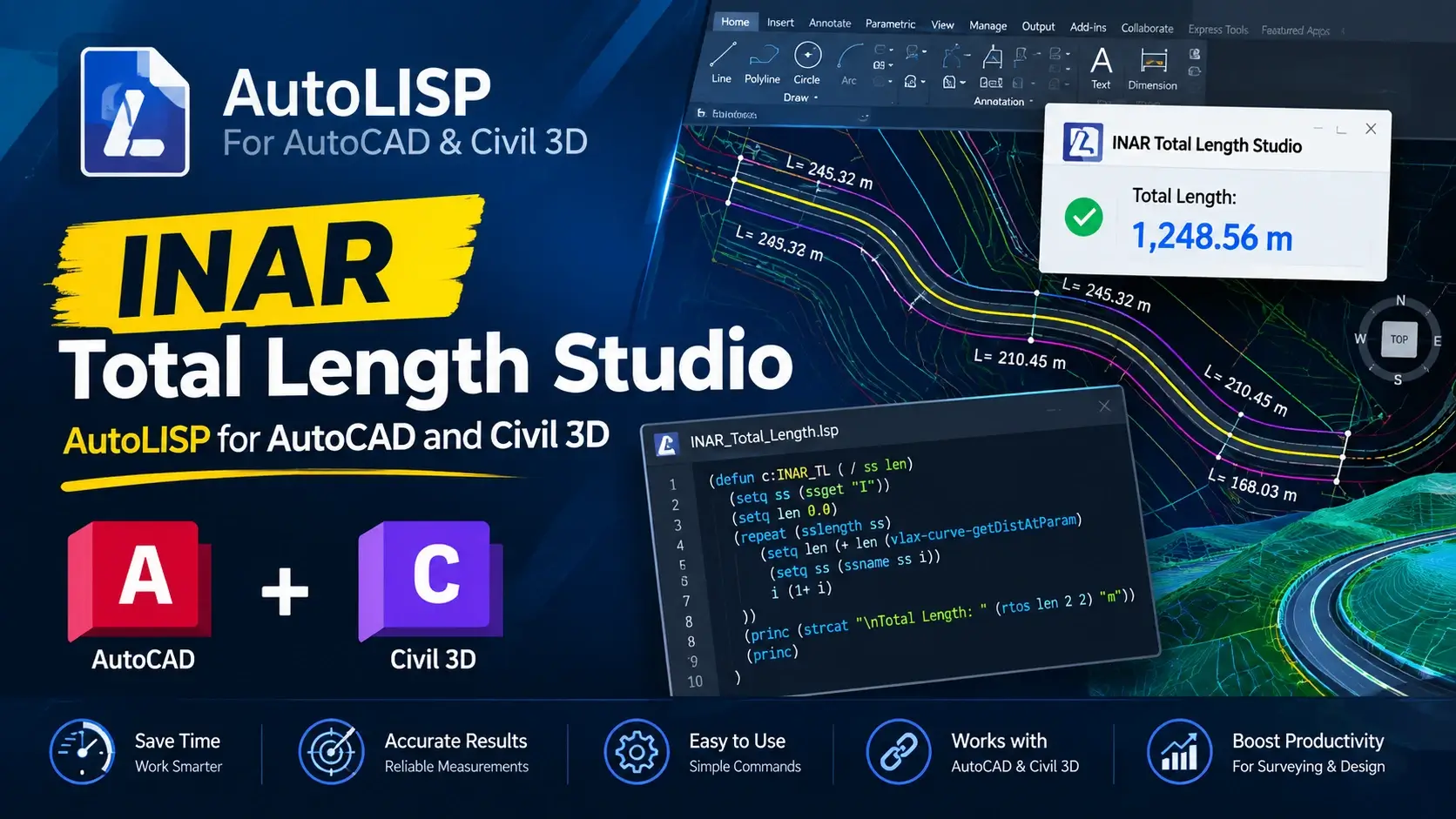Screen dimensions: 1456x819
Task: Select the Text annotation tool
Action: pyautogui.click(x=1101, y=68)
